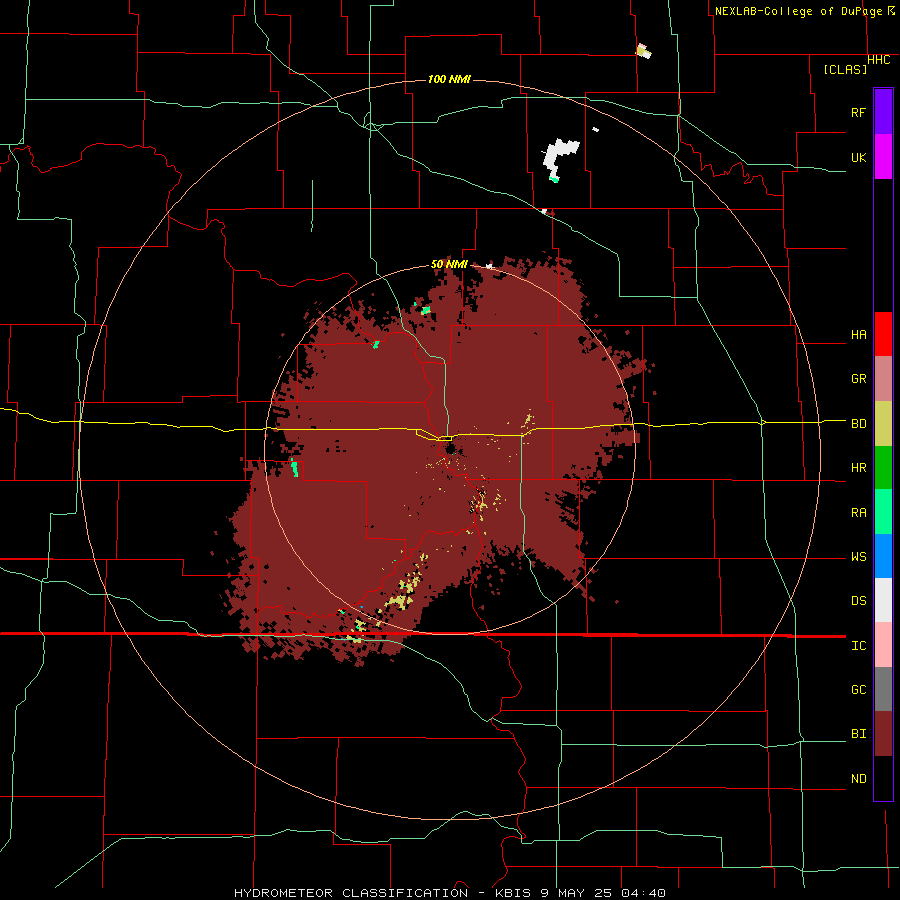Select the GC gray legend swatch
The image size is (900, 900).
[883, 689]
